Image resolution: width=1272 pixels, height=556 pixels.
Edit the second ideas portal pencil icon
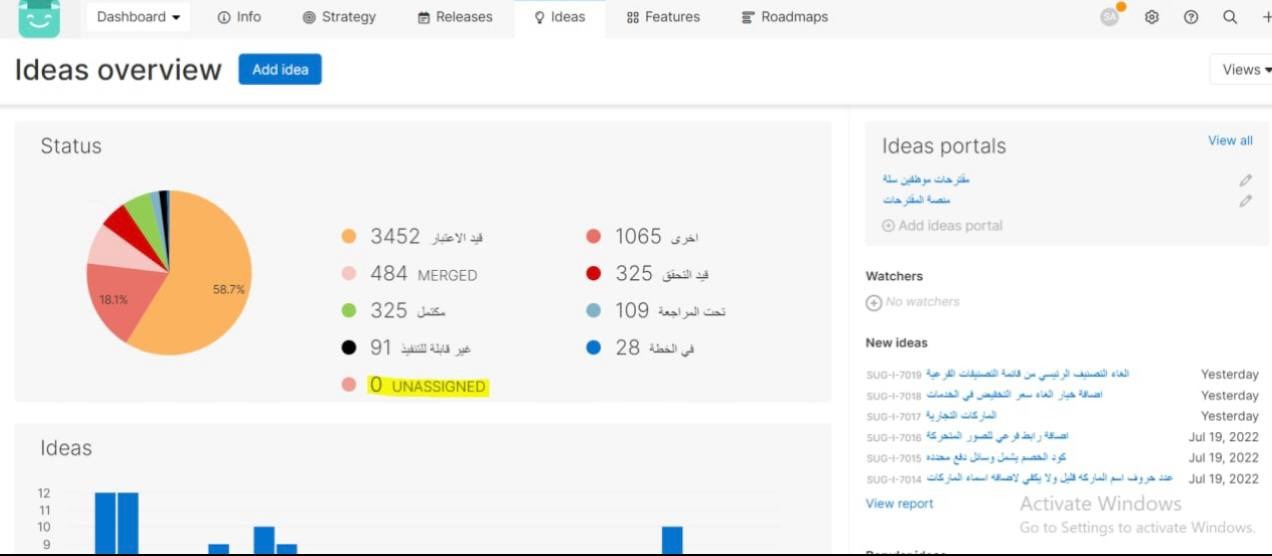1245,201
